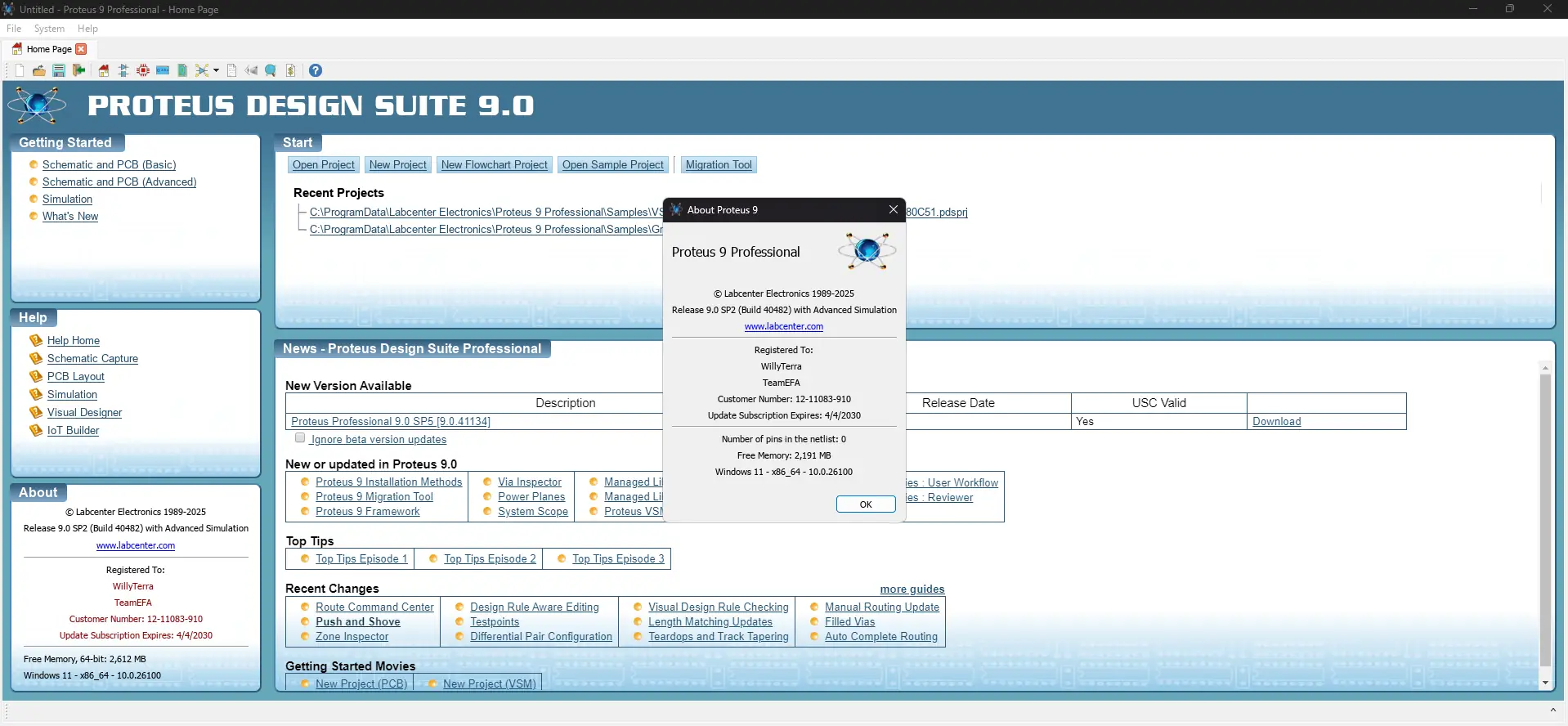Image resolution: width=1568 pixels, height=726 pixels.
Task: Click the blue panel icon in toolbar
Action: (163, 70)
